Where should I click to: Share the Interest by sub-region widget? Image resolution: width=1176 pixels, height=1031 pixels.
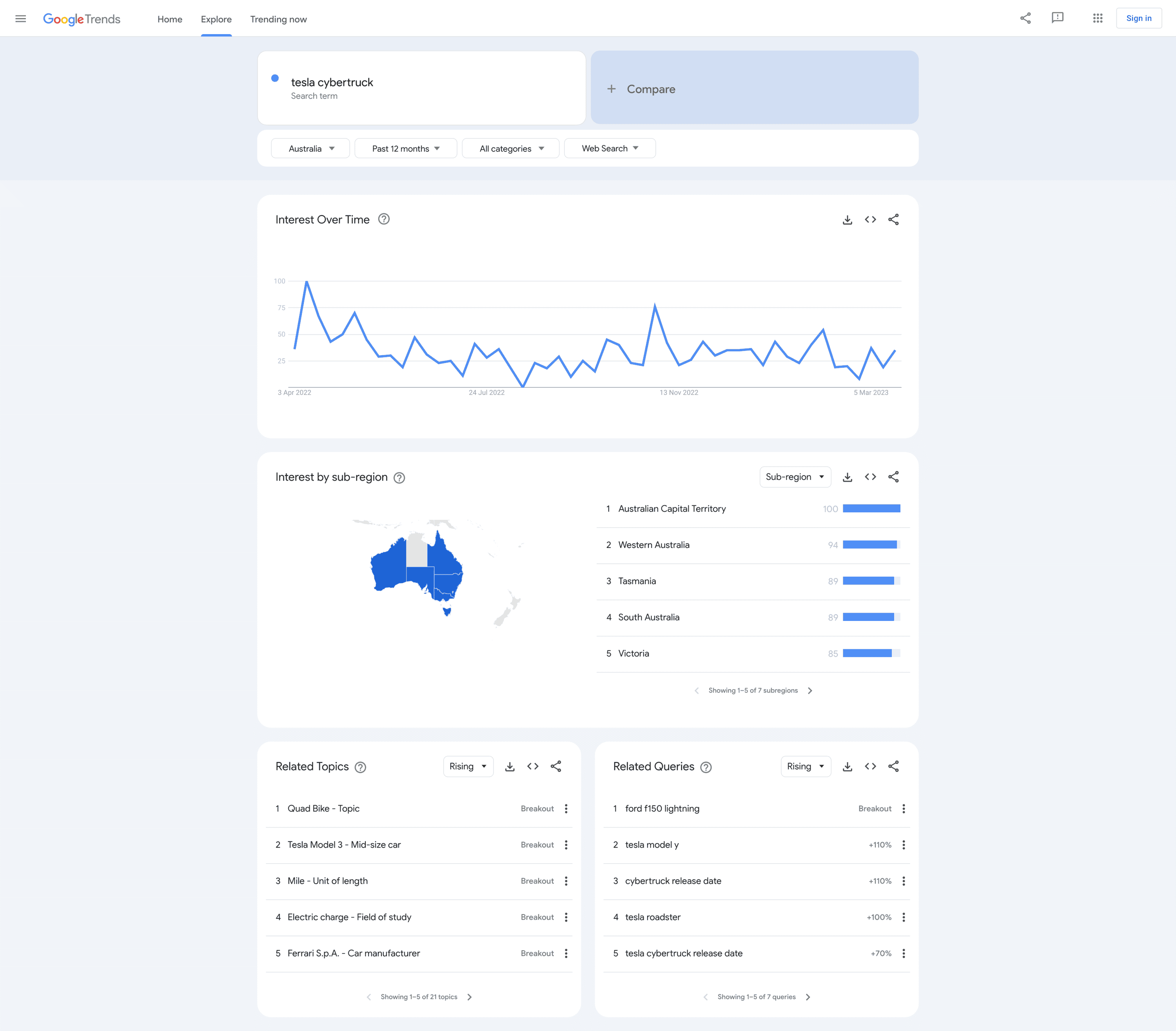click(x=893, y=477)
